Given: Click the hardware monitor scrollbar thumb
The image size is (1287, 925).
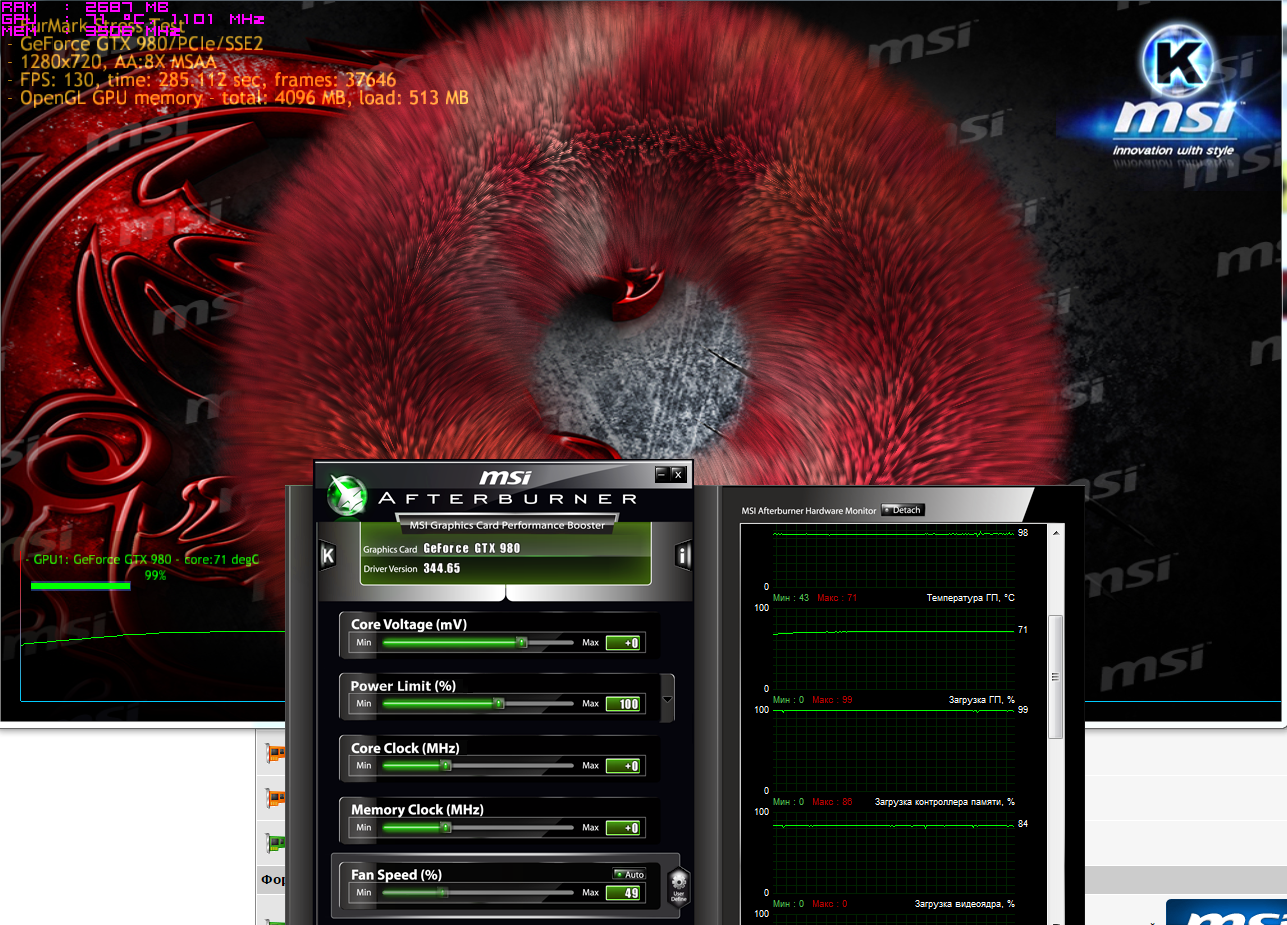Looking at the screenshot, I should 1054,677.
